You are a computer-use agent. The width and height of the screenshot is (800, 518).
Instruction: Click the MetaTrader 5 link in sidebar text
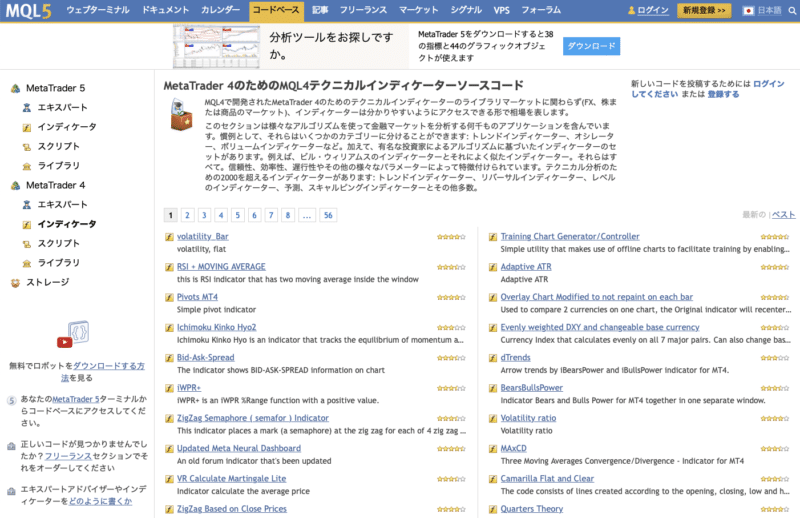pos(76,399)
